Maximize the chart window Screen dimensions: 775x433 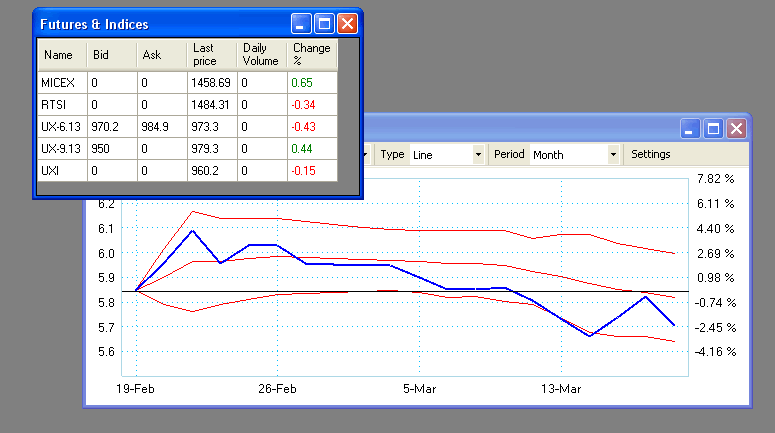click(x=713, y=129)
